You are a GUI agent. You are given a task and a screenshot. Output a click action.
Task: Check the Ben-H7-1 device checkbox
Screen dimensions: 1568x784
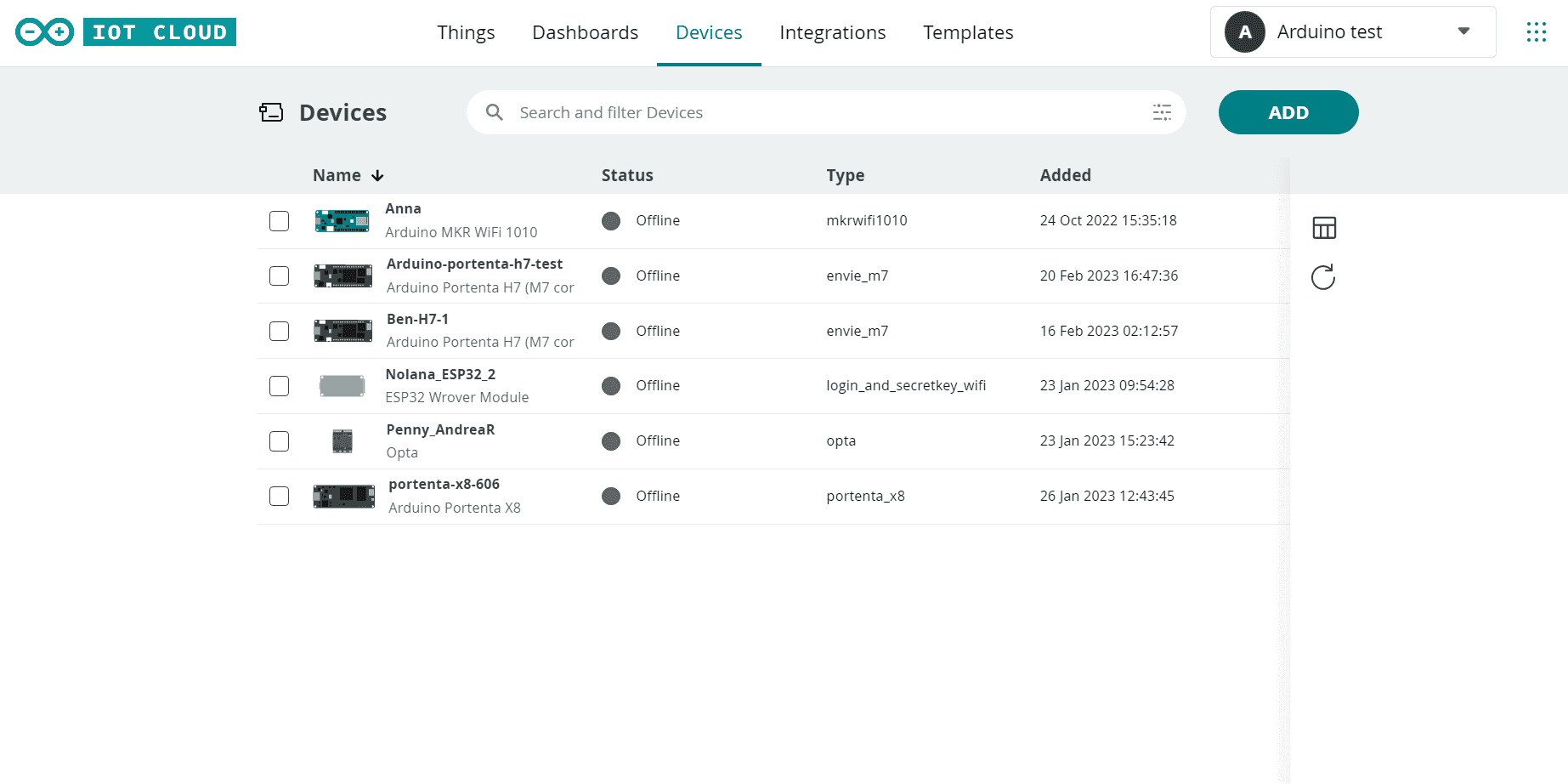[279, 331]
